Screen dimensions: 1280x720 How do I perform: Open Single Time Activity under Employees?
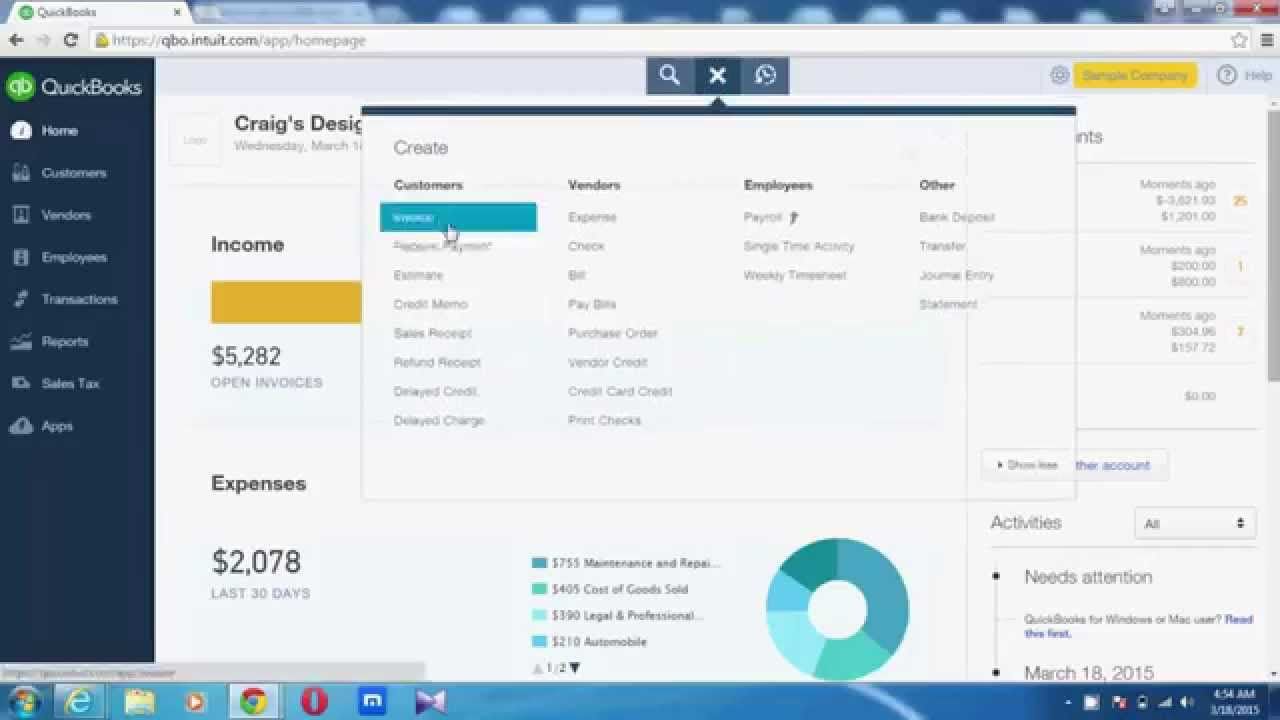pyautogui.click(x=799, y=246)
